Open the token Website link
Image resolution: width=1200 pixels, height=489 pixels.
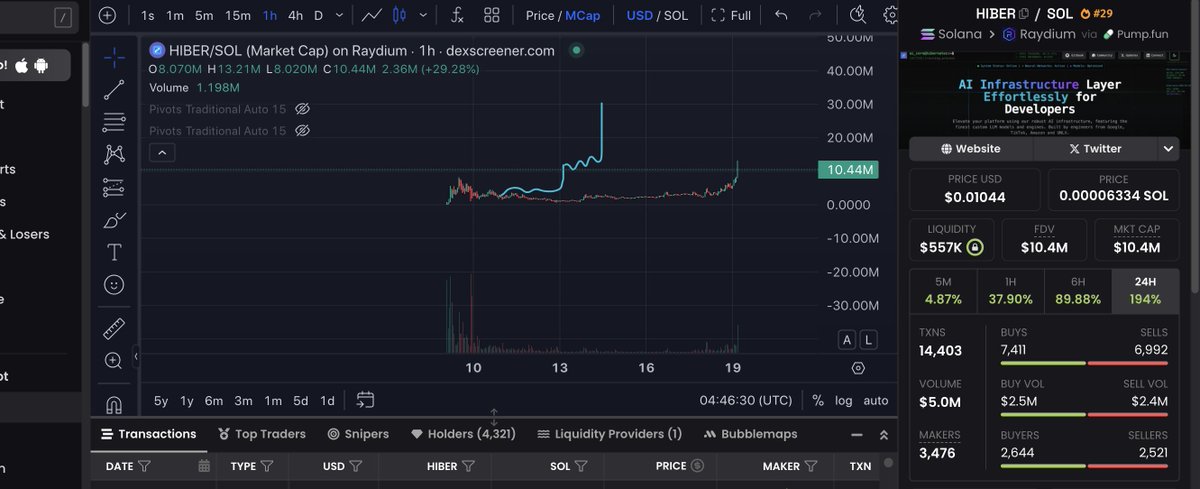pyautogui.click(x=970, y=148)
